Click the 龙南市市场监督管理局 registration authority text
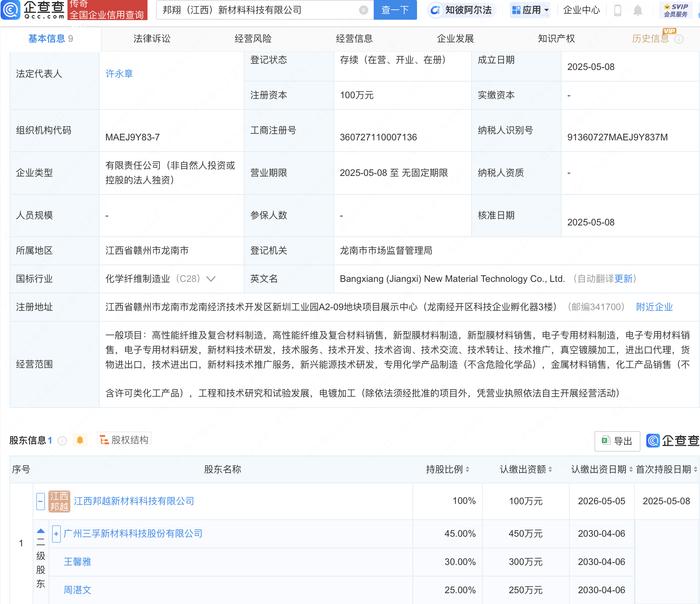 (x=386, y=250)
